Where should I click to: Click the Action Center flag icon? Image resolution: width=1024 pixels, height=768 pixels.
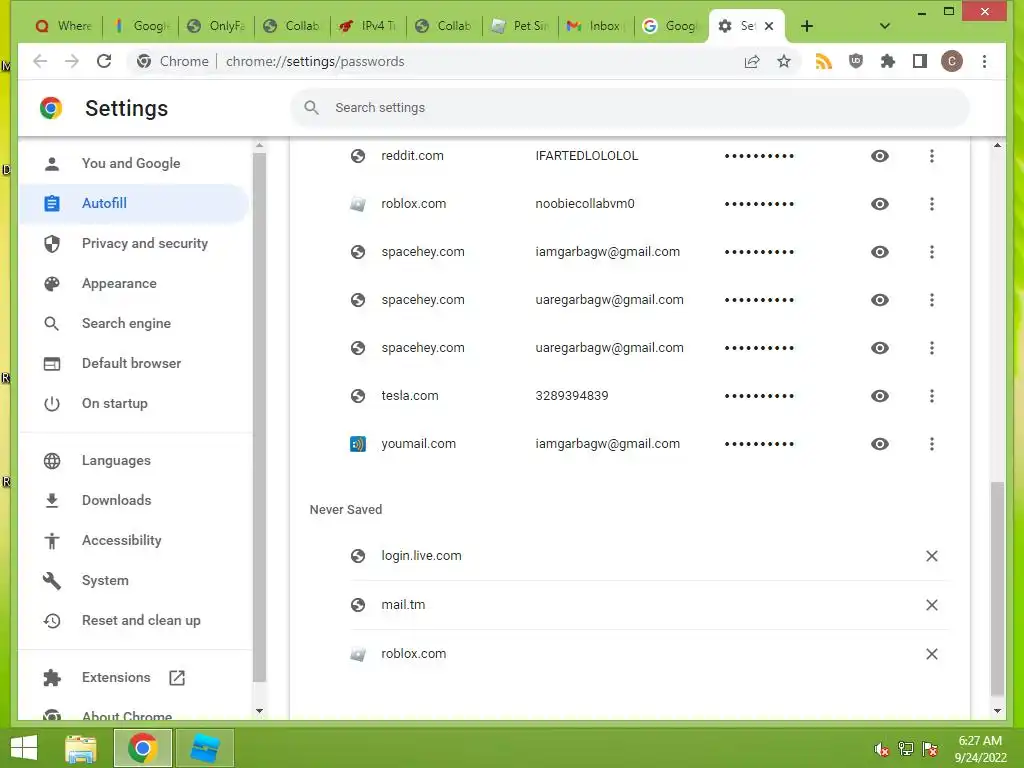coord(930,749)
